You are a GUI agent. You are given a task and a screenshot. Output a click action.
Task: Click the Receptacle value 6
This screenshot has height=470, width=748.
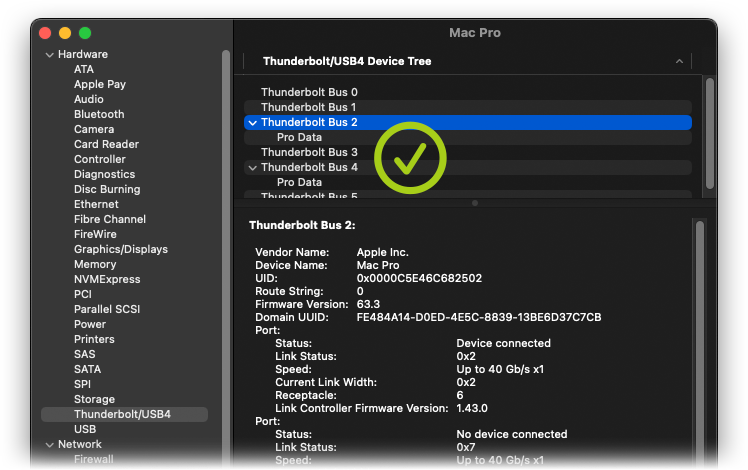pos(460,396)
